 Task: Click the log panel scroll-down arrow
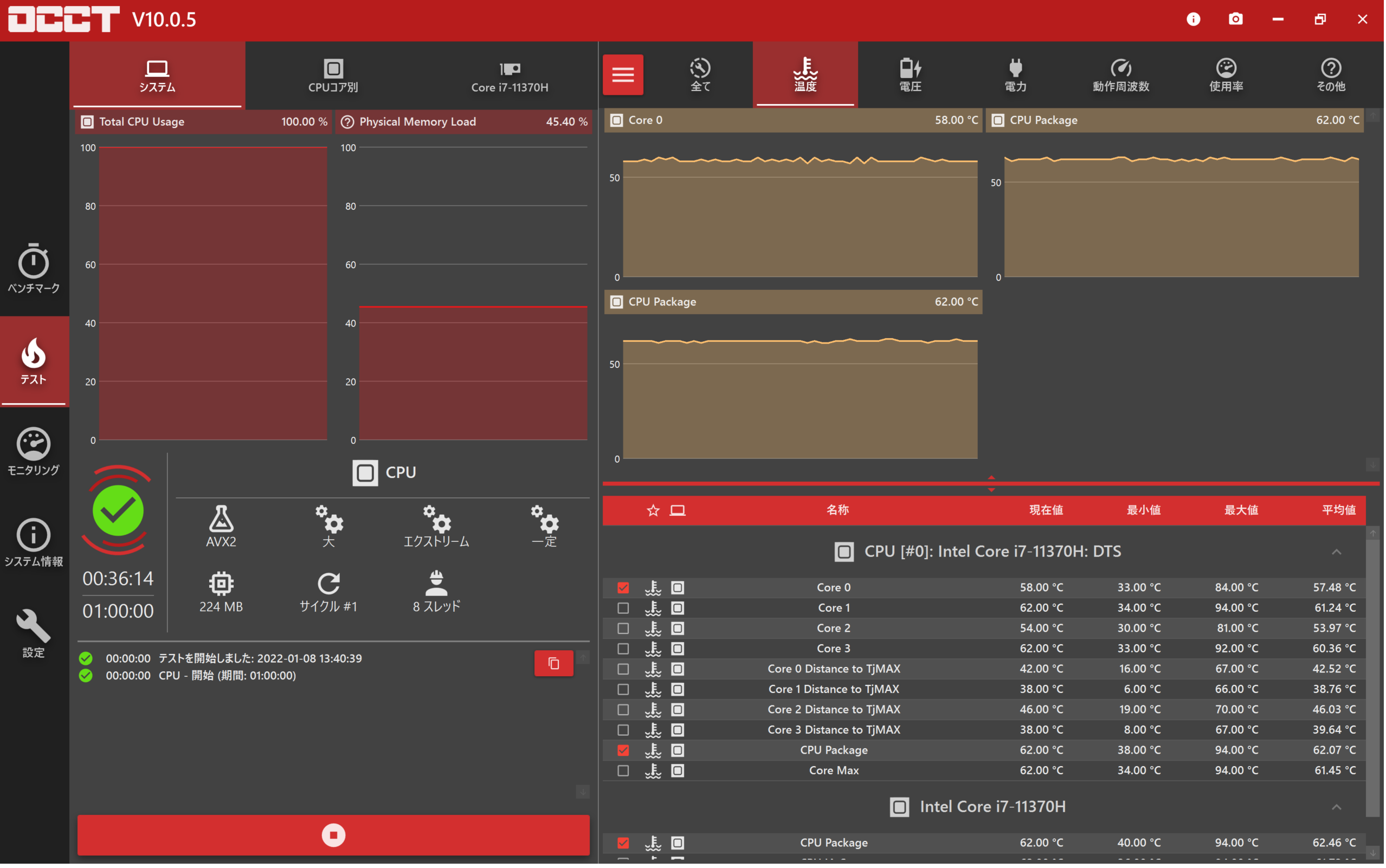pyautogui.click(x=583, y=793)
